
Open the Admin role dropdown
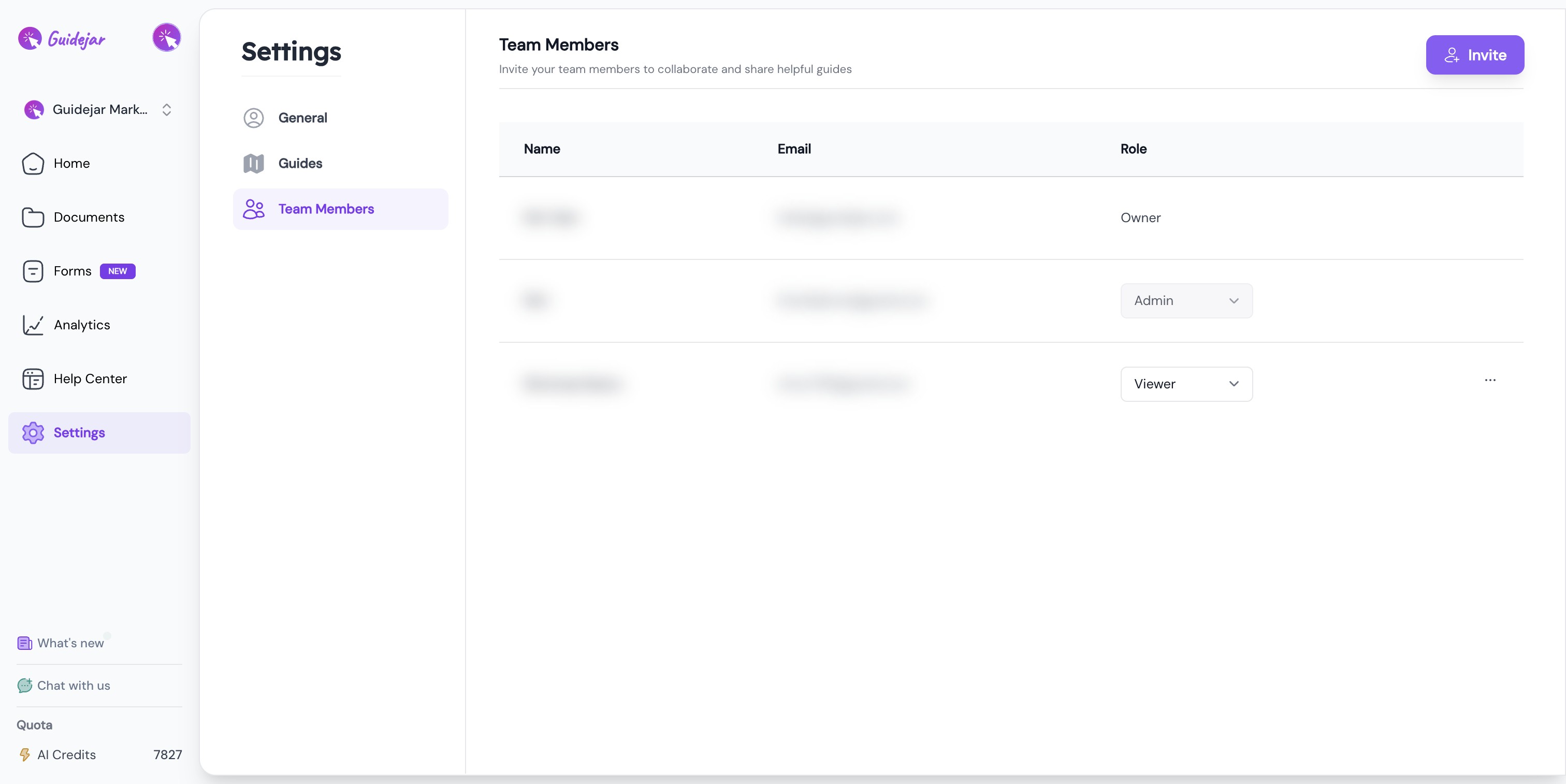tap(1186, 301)
